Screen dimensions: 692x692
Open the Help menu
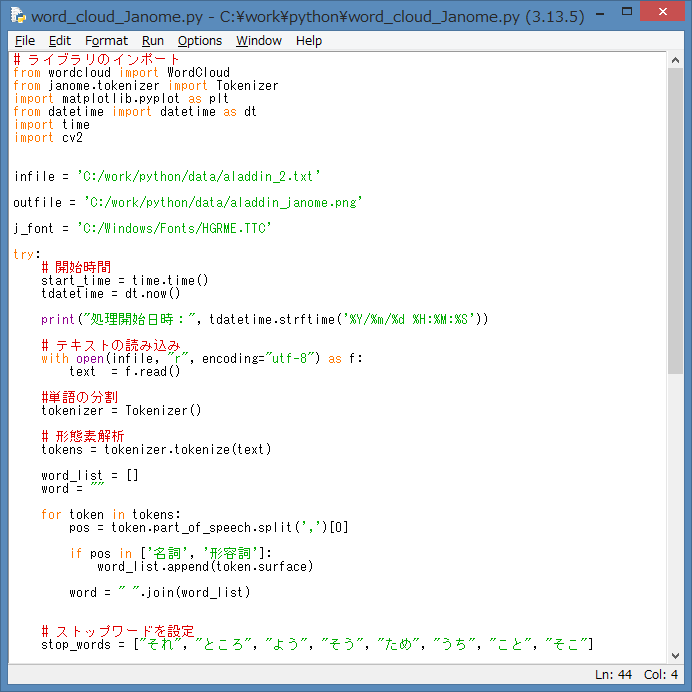[x=309, y=41]
